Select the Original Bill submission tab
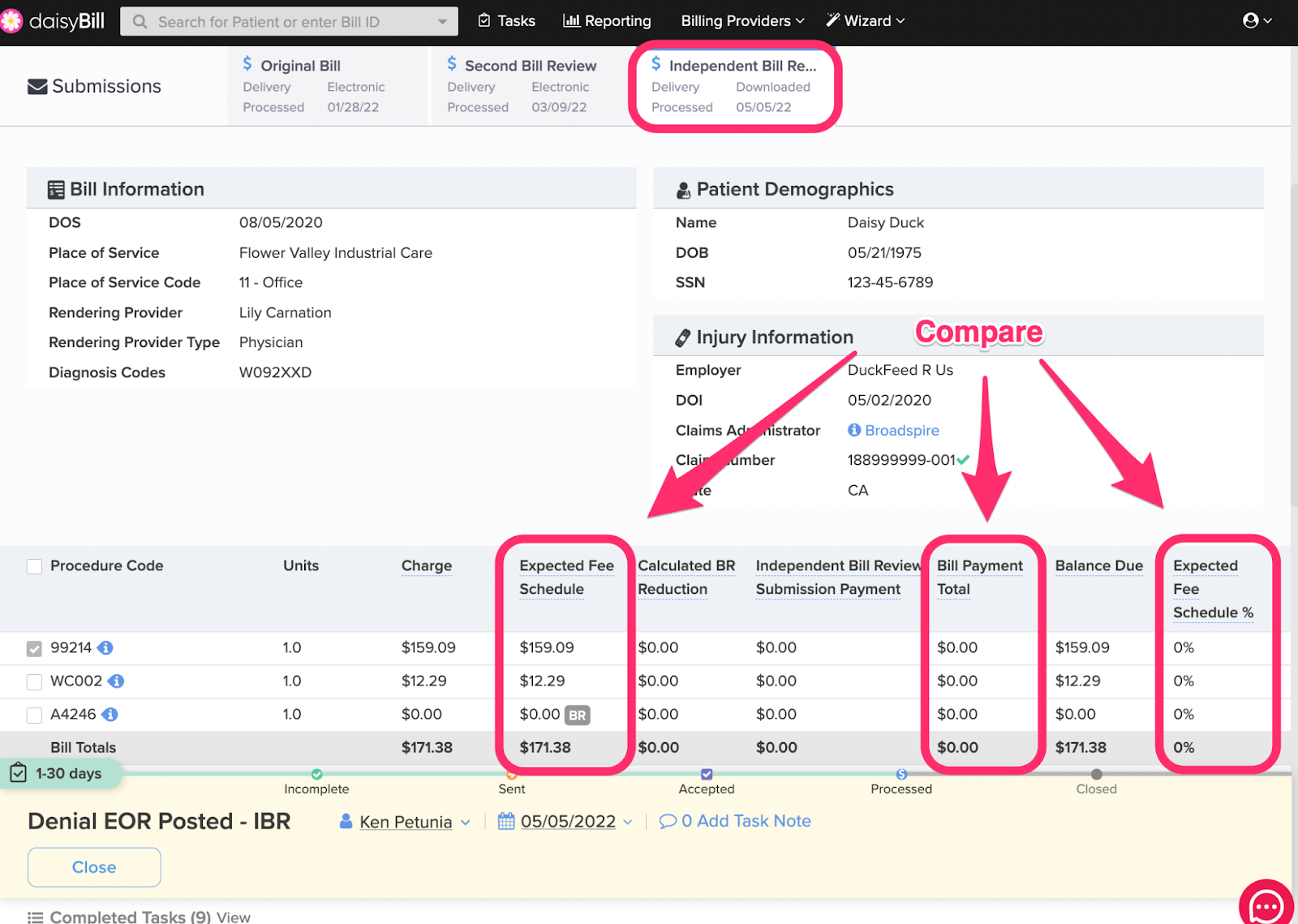 pos(326,86)
